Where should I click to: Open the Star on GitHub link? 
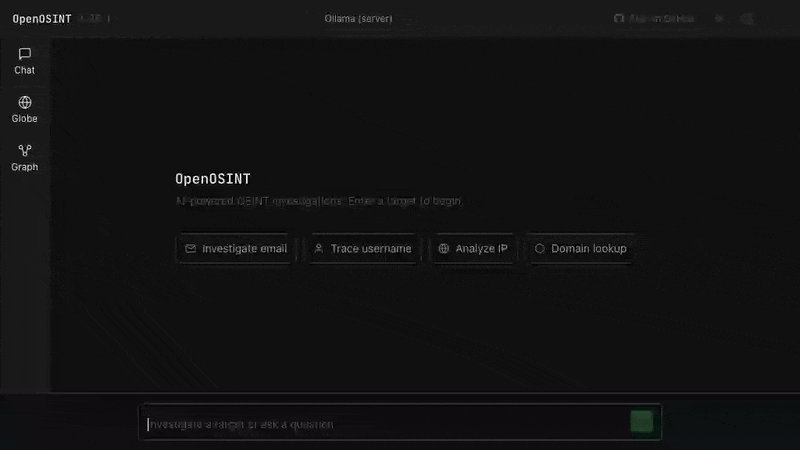pos(654,19)
